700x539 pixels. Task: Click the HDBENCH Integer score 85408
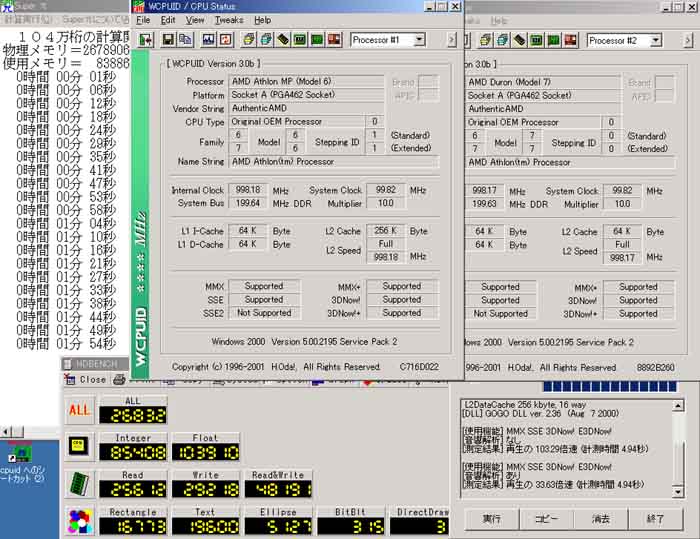133,452
